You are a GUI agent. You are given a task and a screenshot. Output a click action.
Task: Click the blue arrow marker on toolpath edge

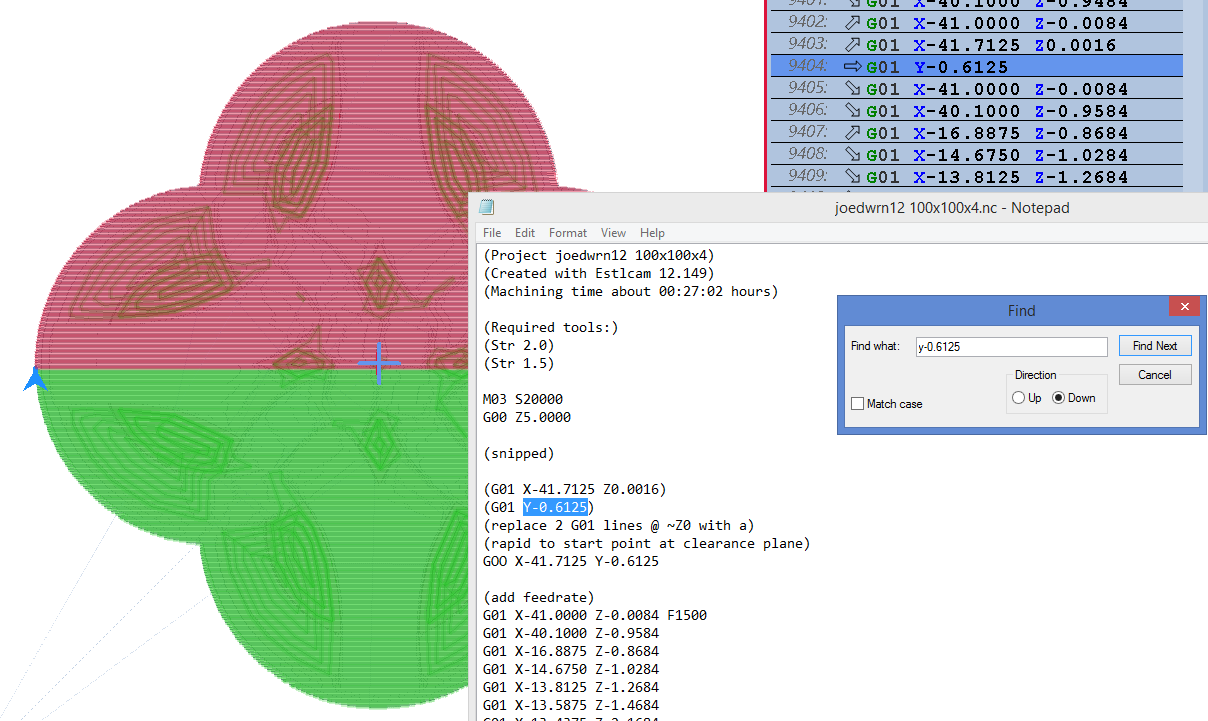click(36, 379)
